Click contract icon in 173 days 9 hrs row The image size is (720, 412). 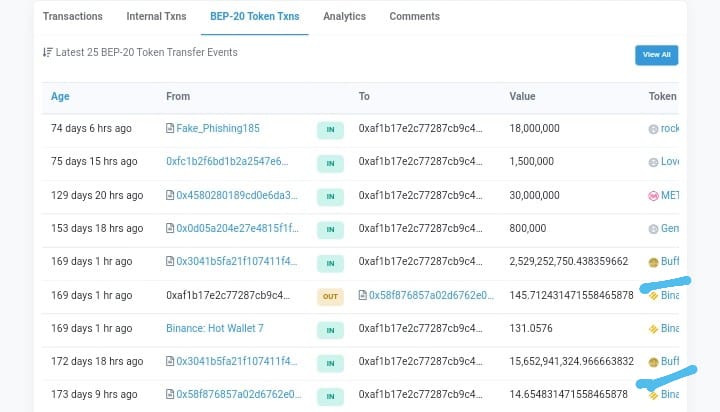170,394
